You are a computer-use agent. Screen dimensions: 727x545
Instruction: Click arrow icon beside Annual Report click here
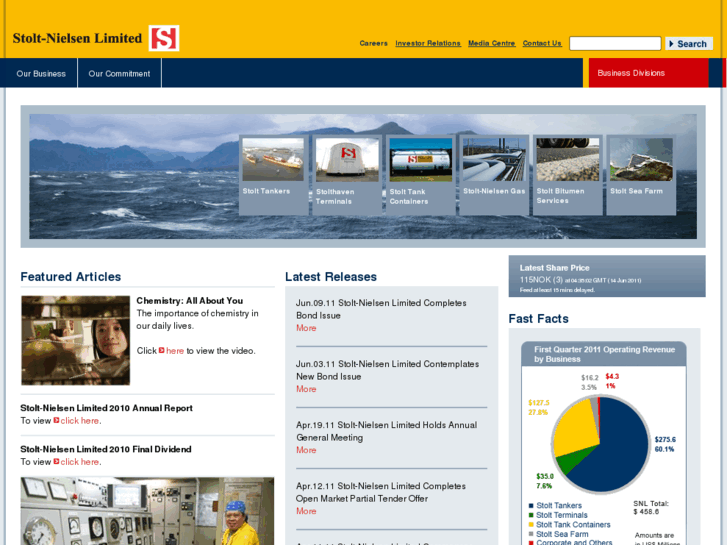[56, 420]
